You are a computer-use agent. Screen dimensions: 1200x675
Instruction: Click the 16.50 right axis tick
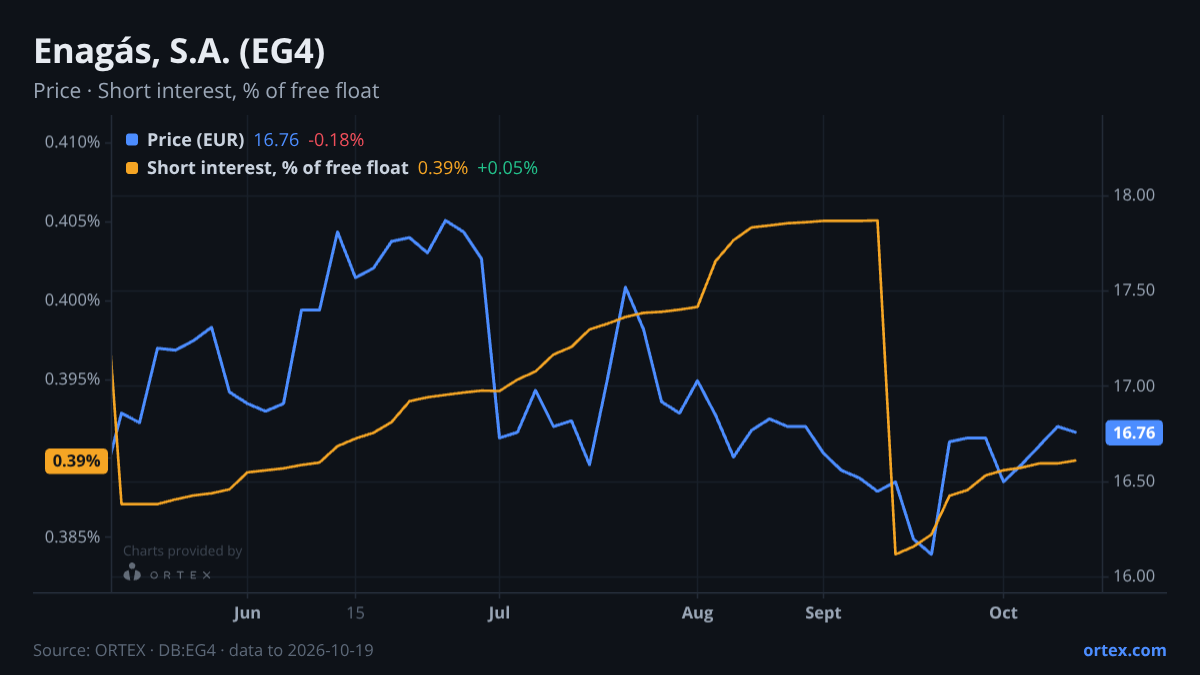[x=1133, y=482]
